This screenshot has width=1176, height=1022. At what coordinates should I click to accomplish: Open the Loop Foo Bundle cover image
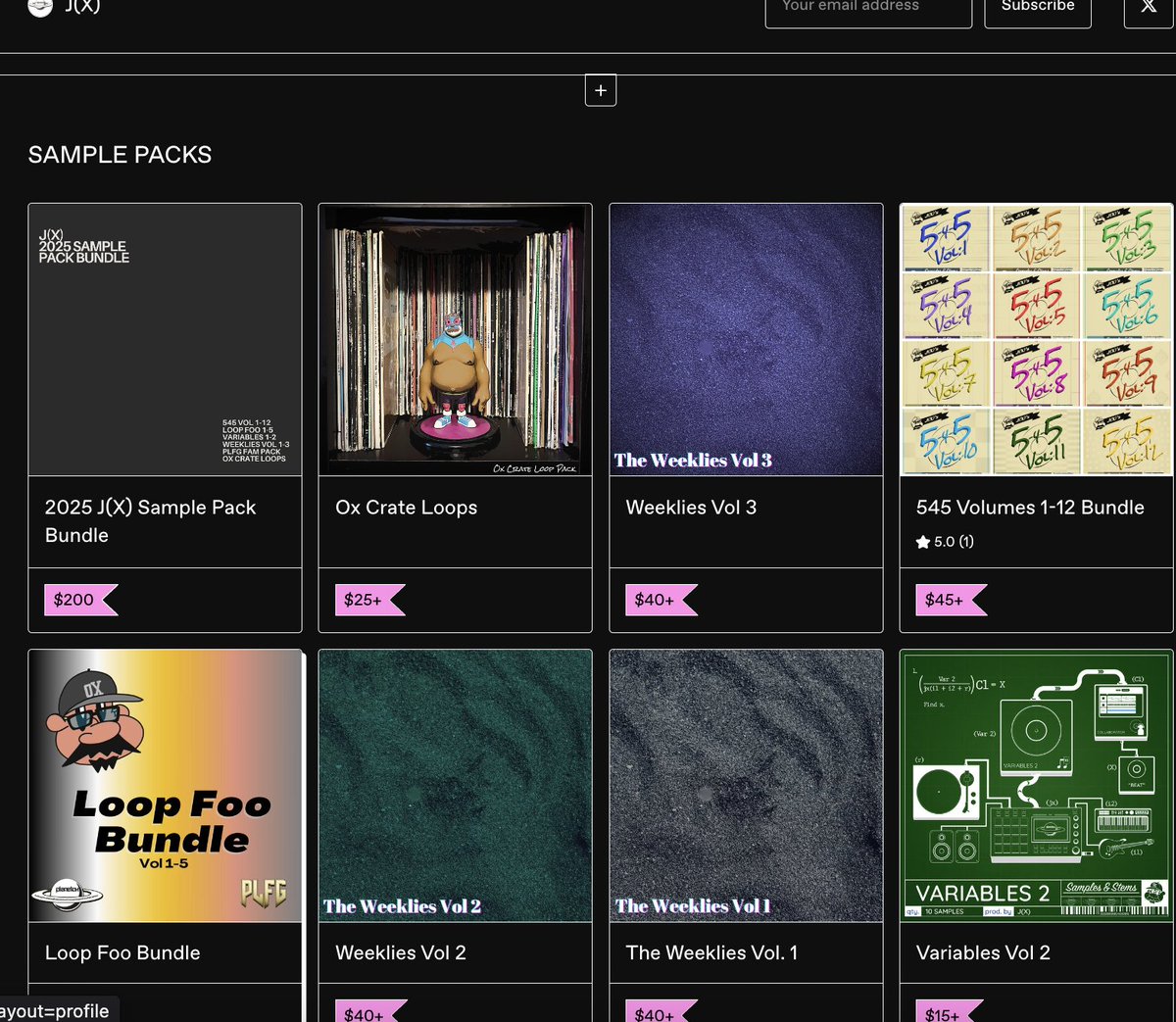(x=165, y=786)
